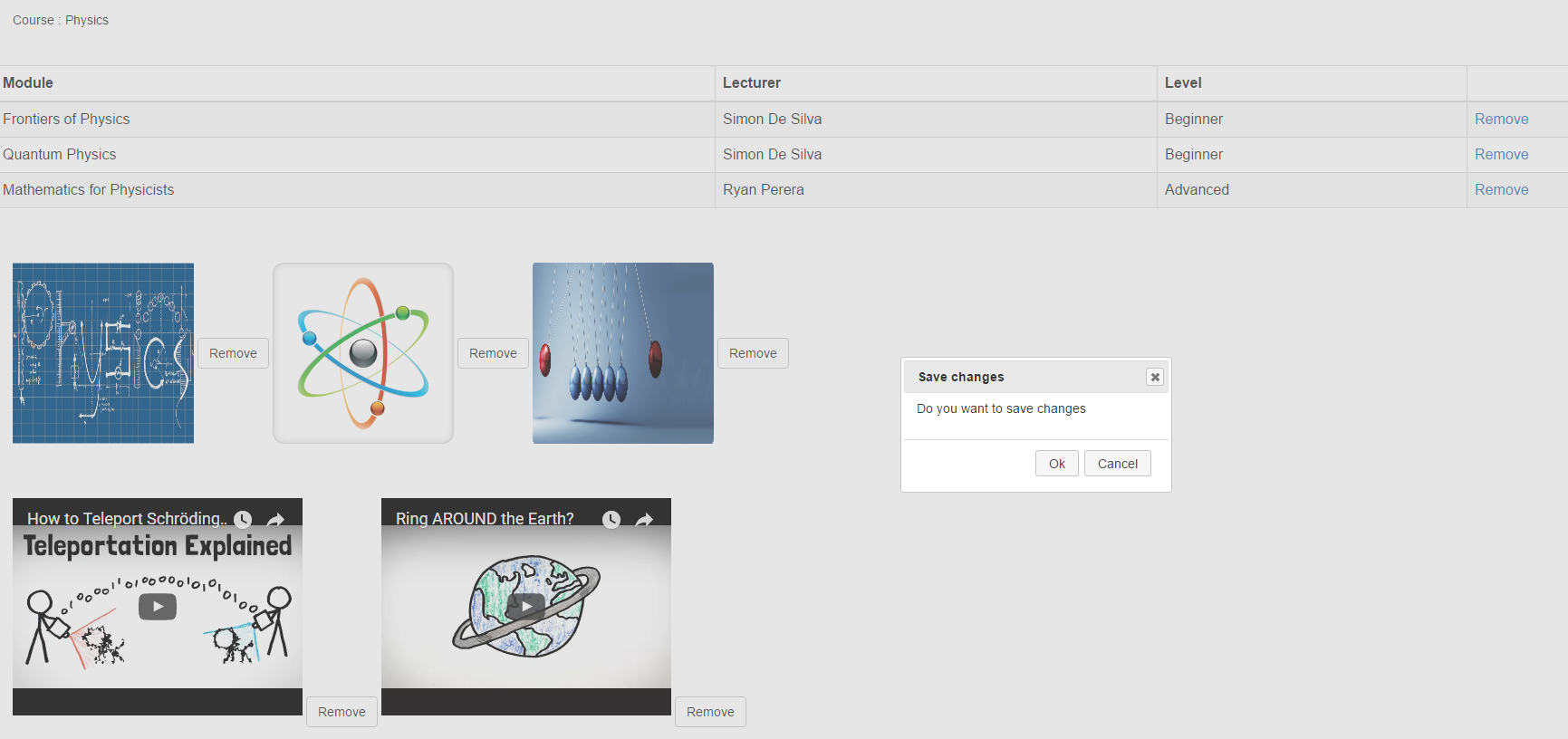The image size is (1568, 739).
Task: Click lecturer Ryan Perera cell
Action: coord(936,189)
